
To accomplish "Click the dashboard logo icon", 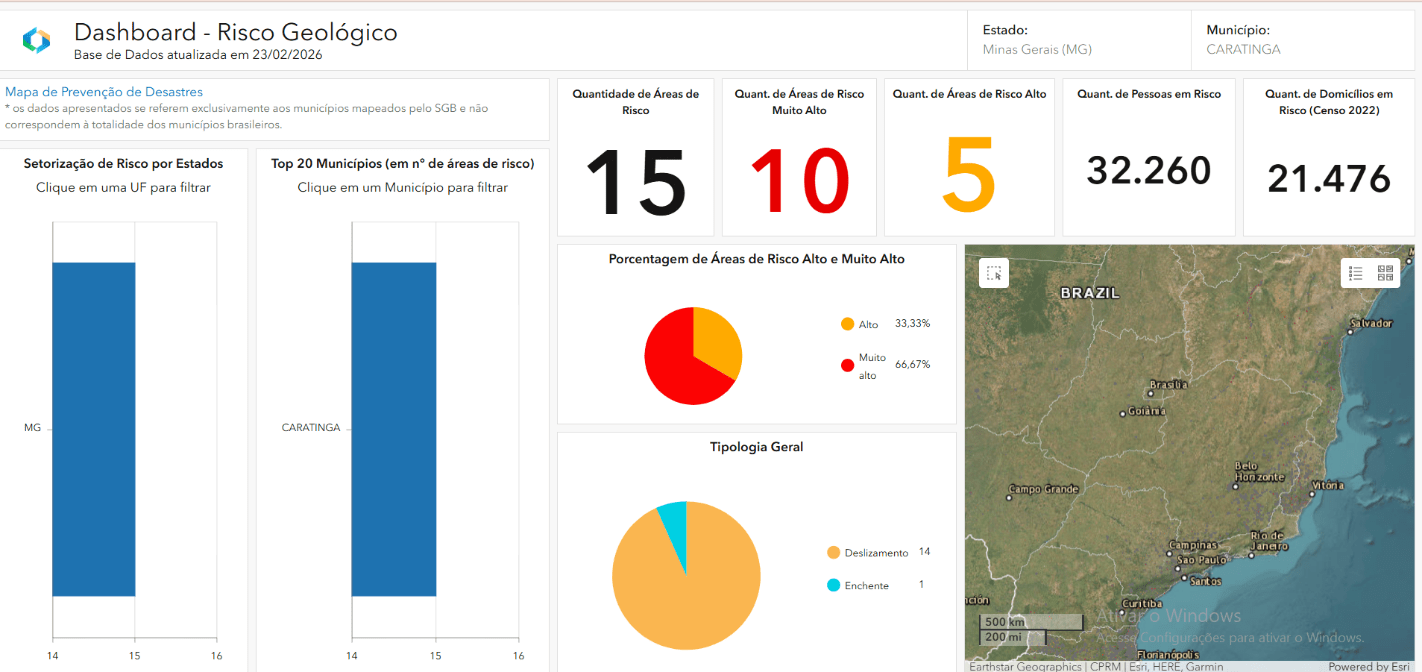I will 36,40.
